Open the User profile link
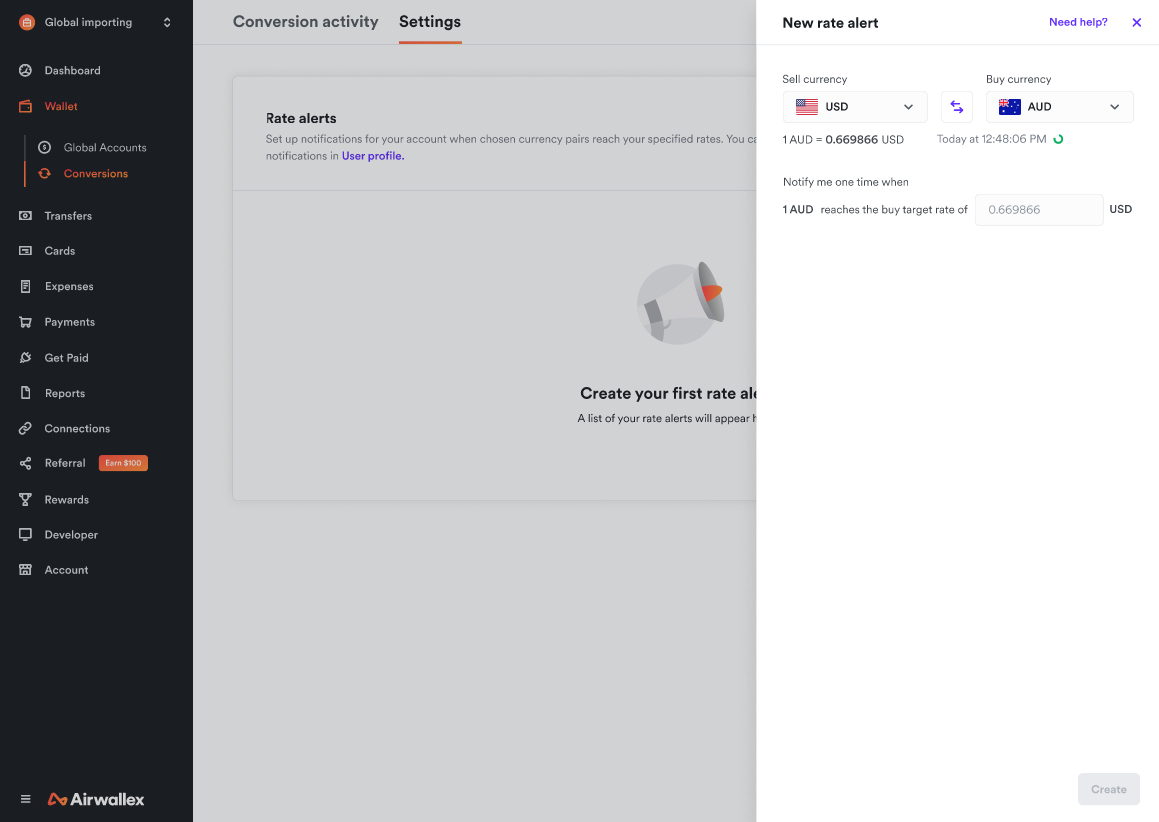The height and width of the screenshot is (822, 1159). (x=372, y=156)
